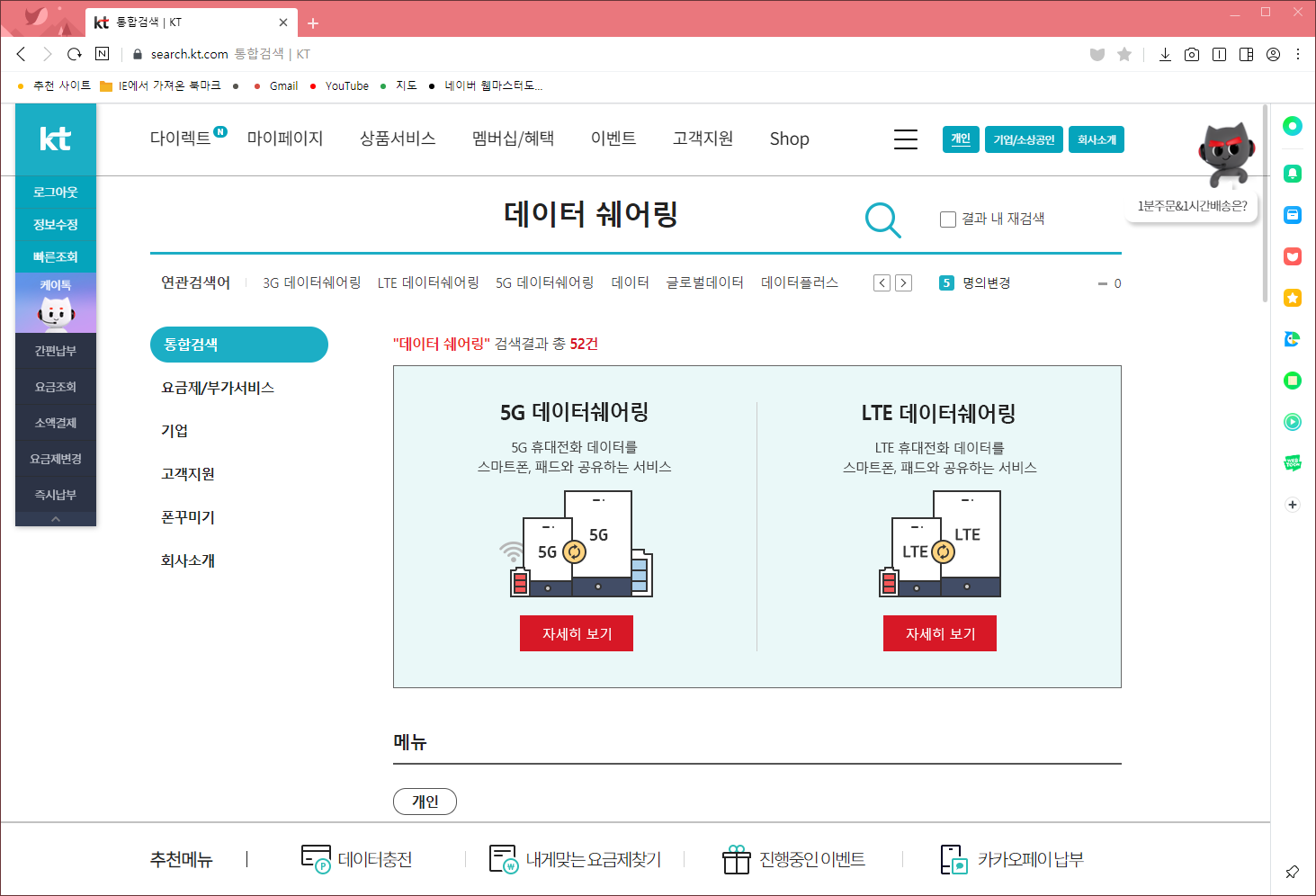This screenshot has width=1316, height=896.
Task: Bookmark page with the star icon
Action: tap(1124, 54)
